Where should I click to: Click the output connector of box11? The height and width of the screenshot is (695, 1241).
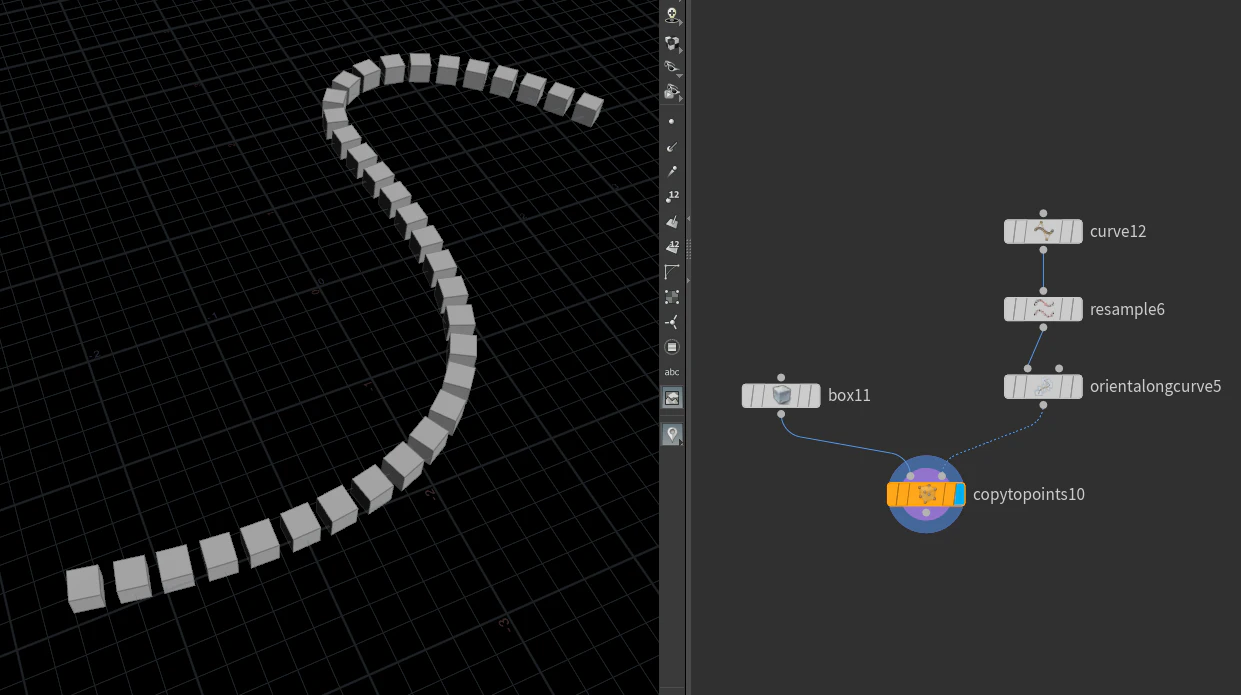(x=781, y=414)
